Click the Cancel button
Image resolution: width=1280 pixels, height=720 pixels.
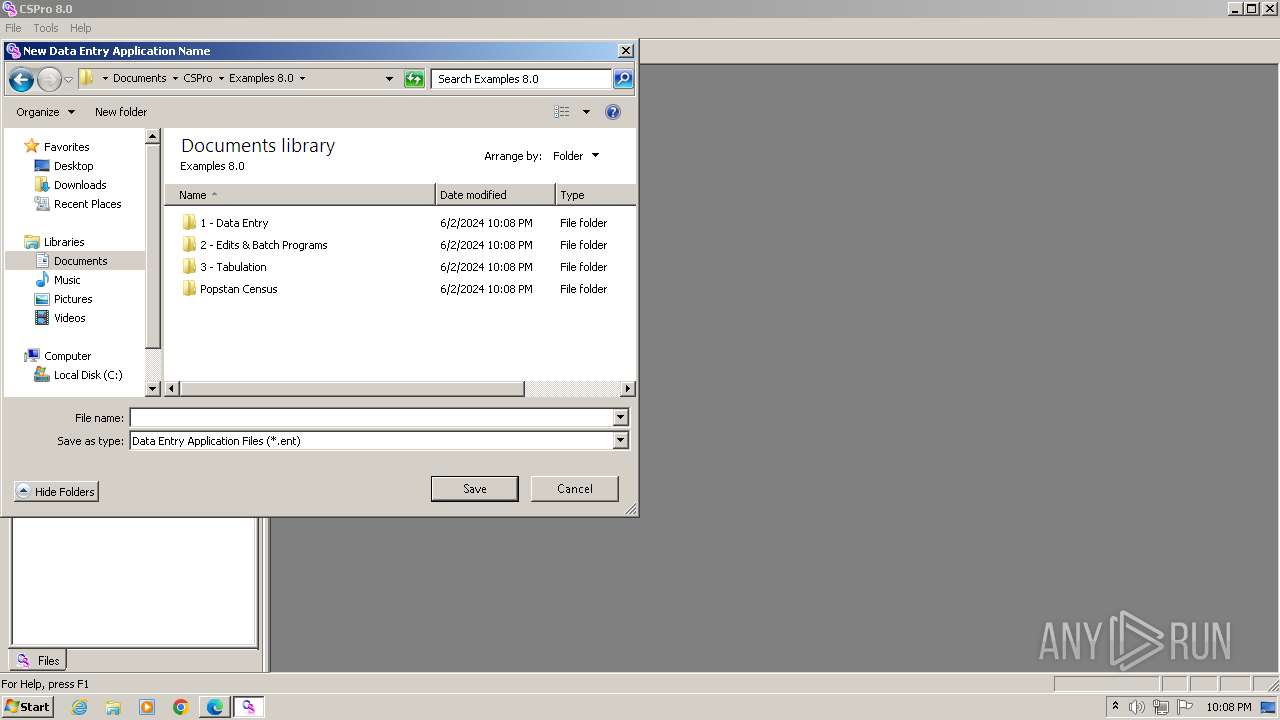point(574,489)
